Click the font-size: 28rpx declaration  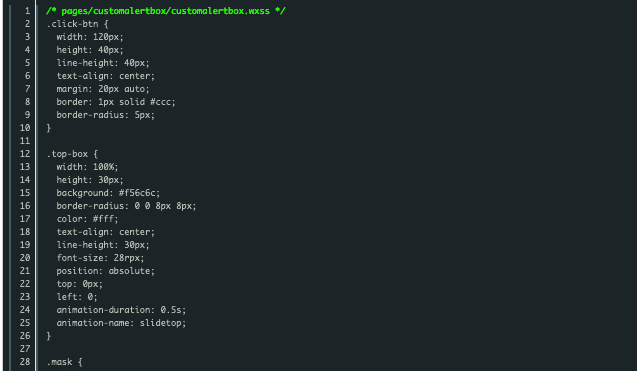100,258
